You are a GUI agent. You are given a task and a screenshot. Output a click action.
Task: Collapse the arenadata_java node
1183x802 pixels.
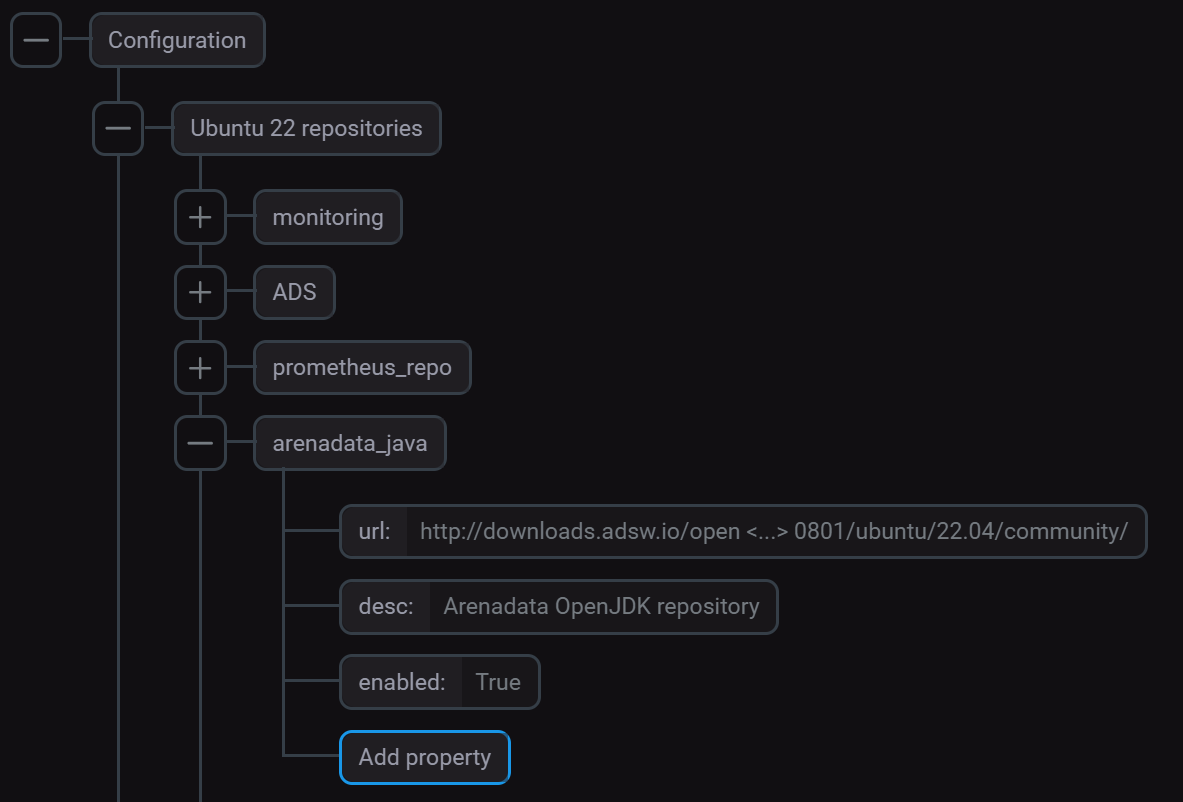click(x=200, y=442)
